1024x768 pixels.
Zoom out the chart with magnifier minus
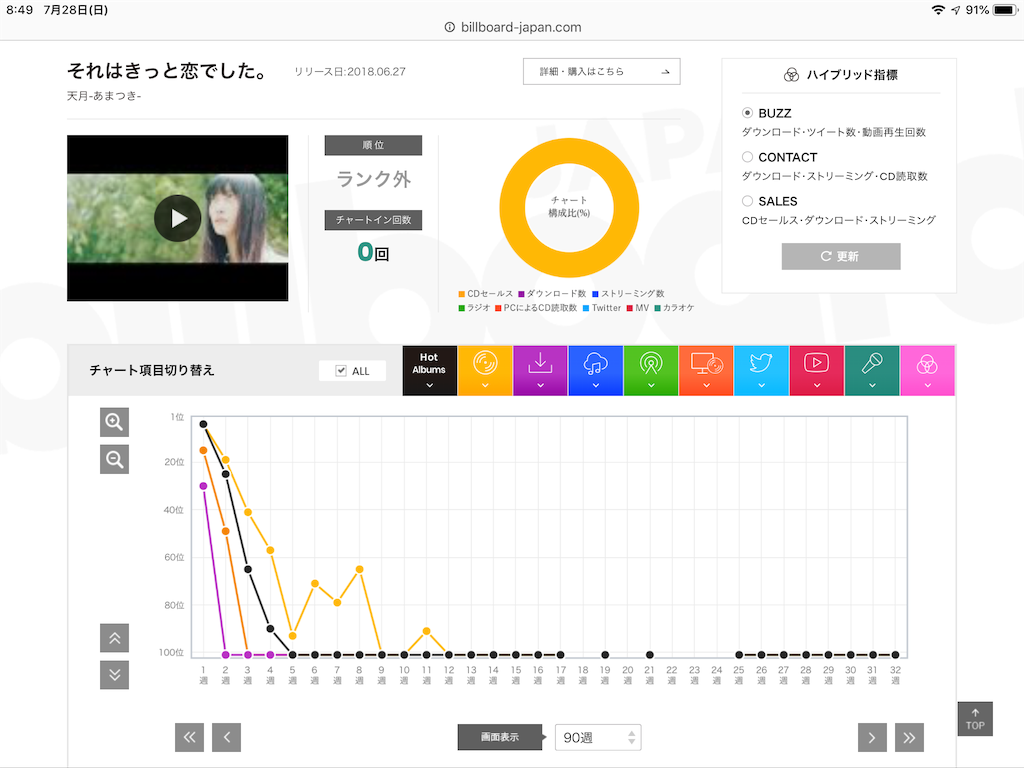point(114,460)
